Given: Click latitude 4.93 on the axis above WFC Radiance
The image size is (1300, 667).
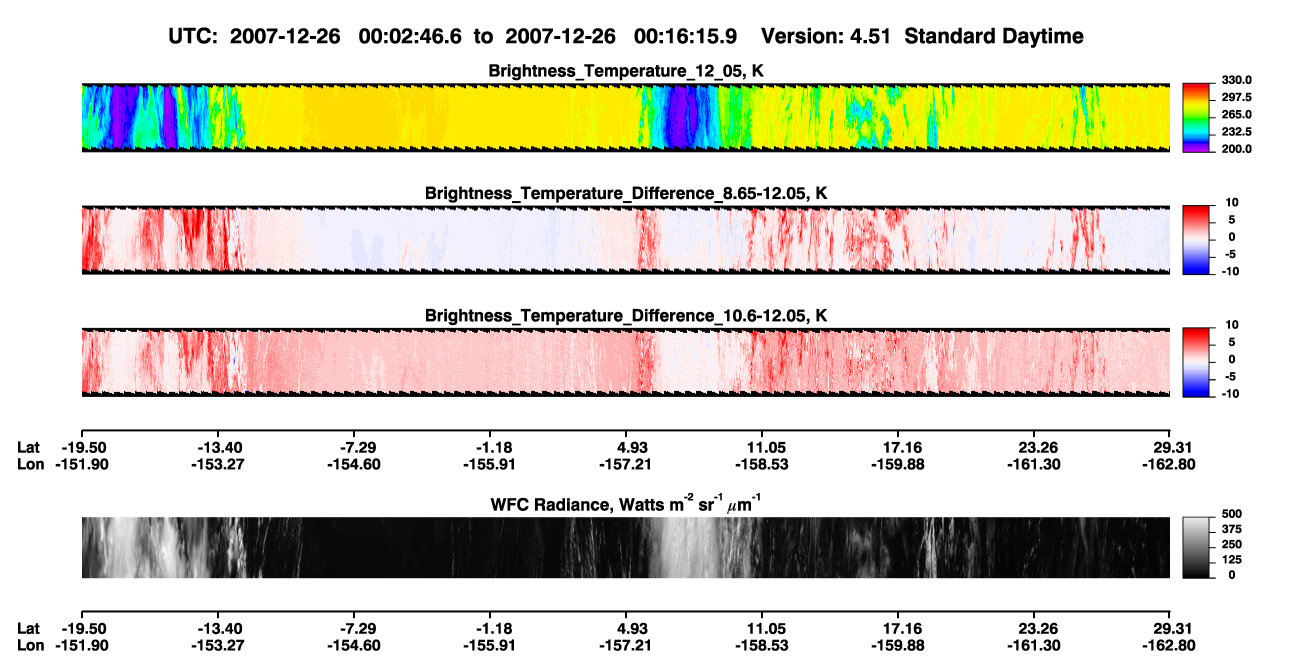Looking at the screenshot, I should pyautogui.click(x=626, y=447).
